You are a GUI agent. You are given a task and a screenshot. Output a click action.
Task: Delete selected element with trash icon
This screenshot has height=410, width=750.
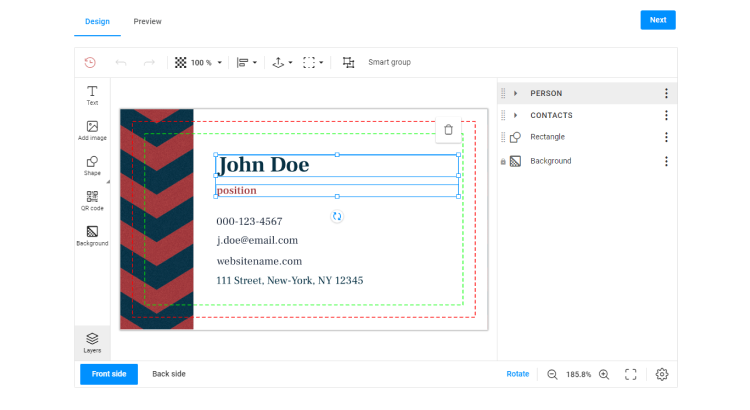point(448,130)
